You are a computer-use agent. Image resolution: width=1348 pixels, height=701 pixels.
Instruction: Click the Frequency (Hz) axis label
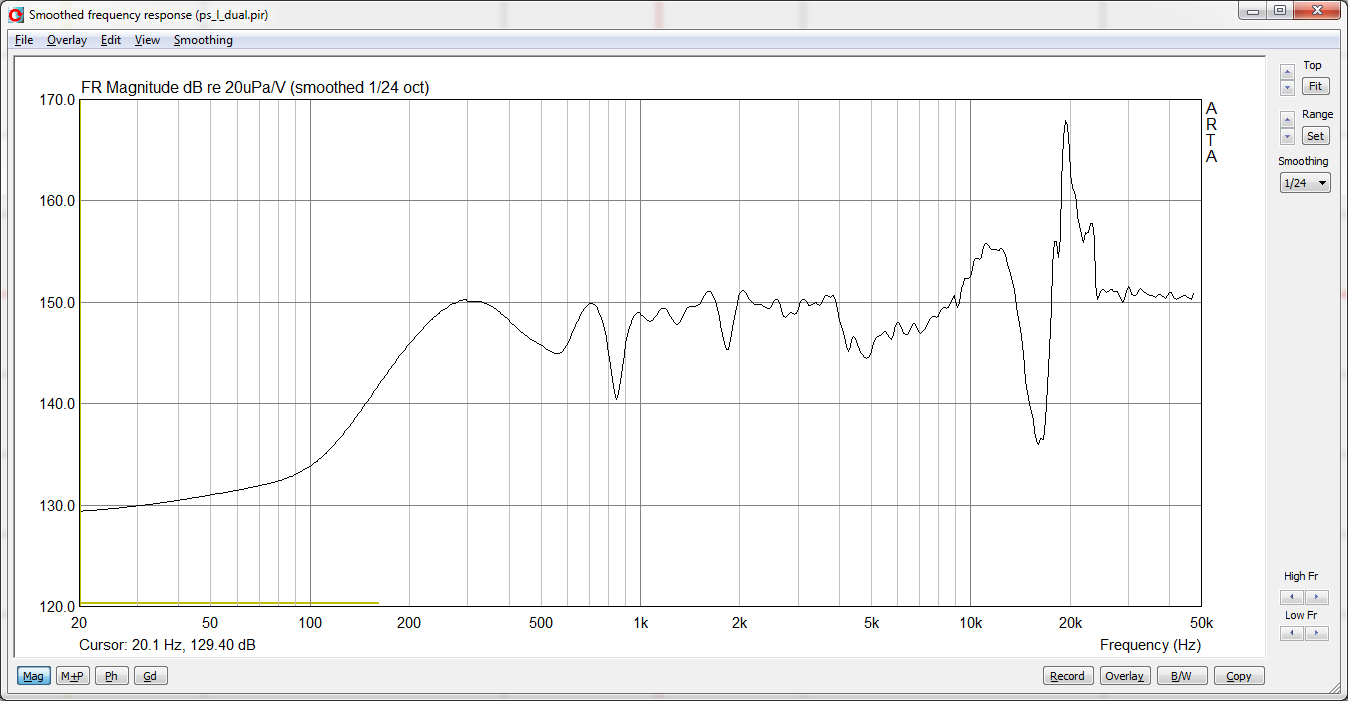pyautogui.click(x=1150, y=645)
